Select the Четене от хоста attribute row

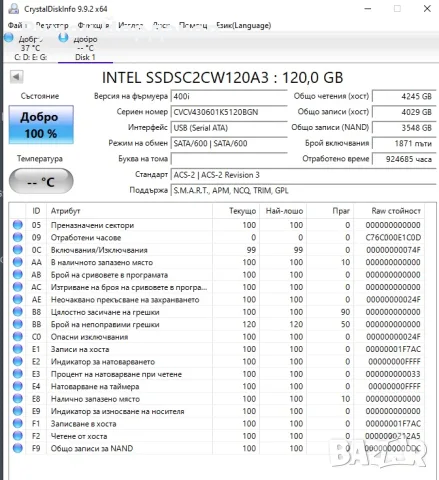click(x=217, y=436)
